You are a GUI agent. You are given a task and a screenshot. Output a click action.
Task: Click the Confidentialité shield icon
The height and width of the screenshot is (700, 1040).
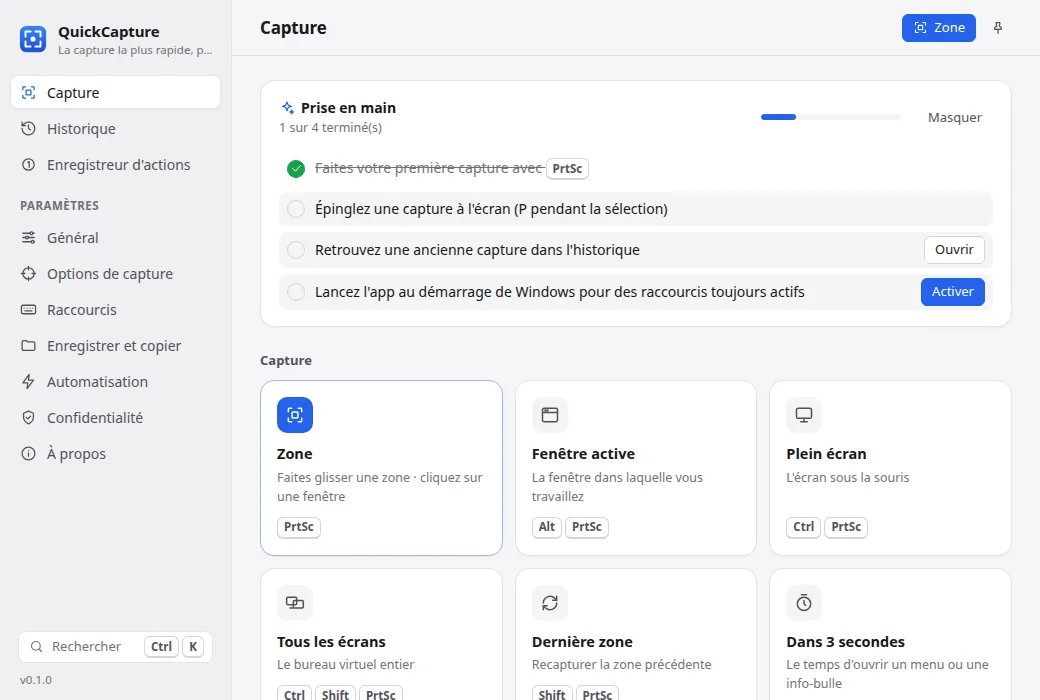(x=29, y=417)
